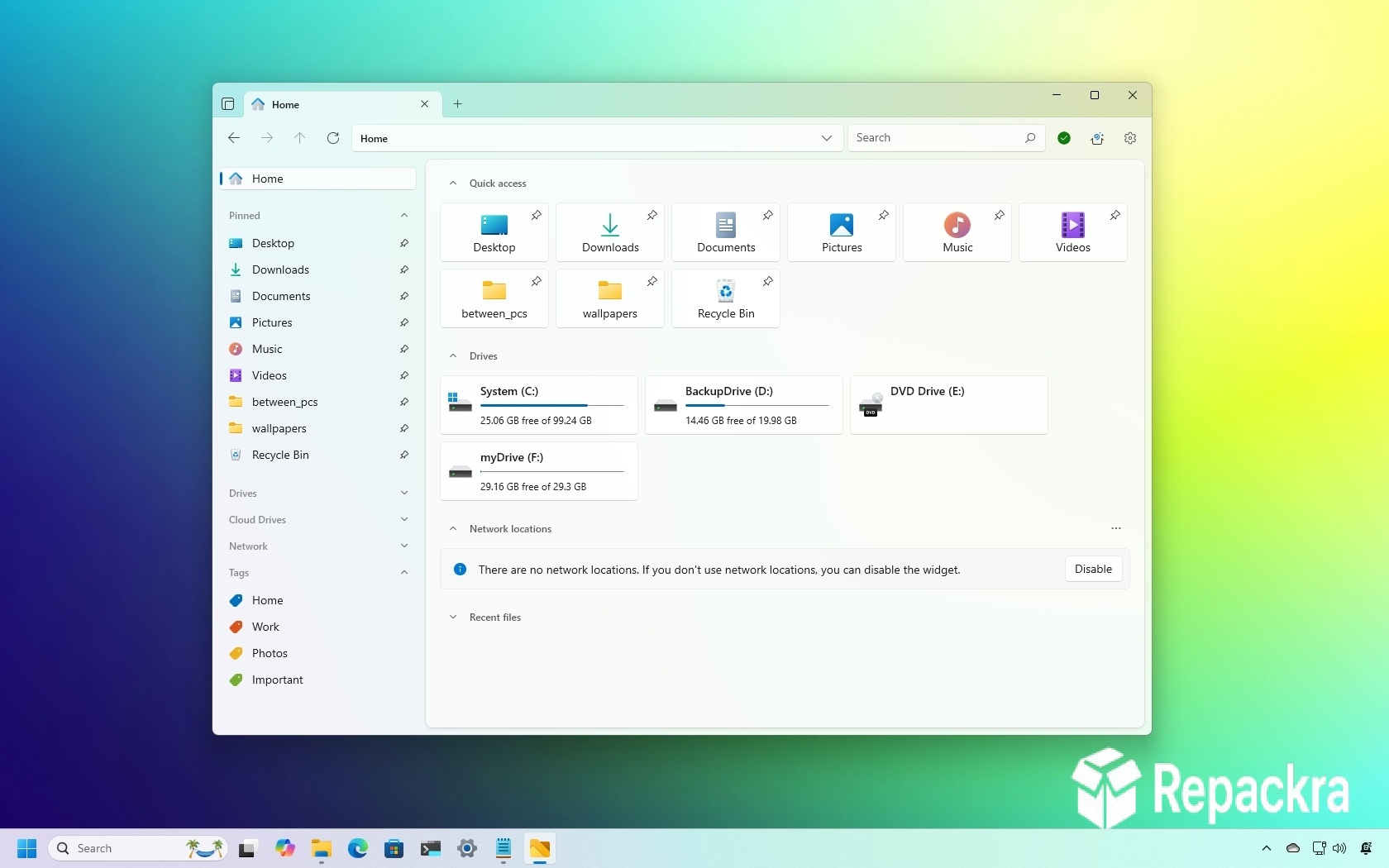1389x868 pixels.
Task: Select Desktop in the Pinned sidebar list
Action: [x=318, y=243]
